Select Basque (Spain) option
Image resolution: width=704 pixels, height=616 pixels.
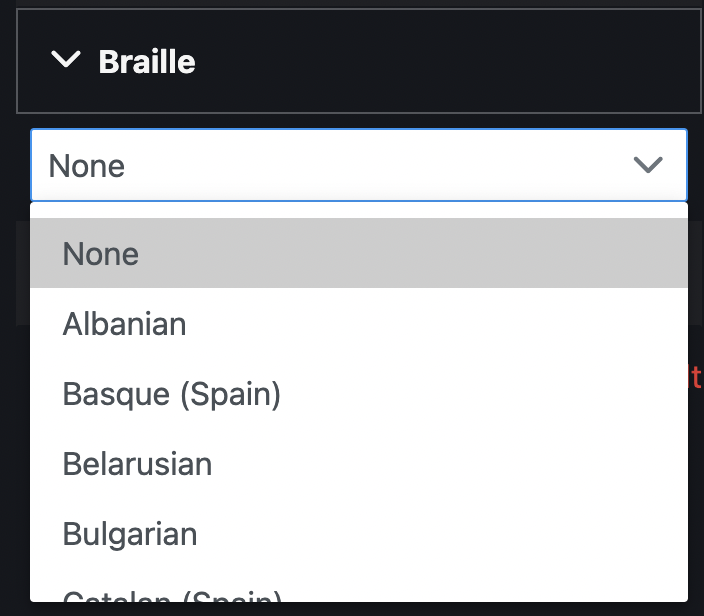point(172,394)
